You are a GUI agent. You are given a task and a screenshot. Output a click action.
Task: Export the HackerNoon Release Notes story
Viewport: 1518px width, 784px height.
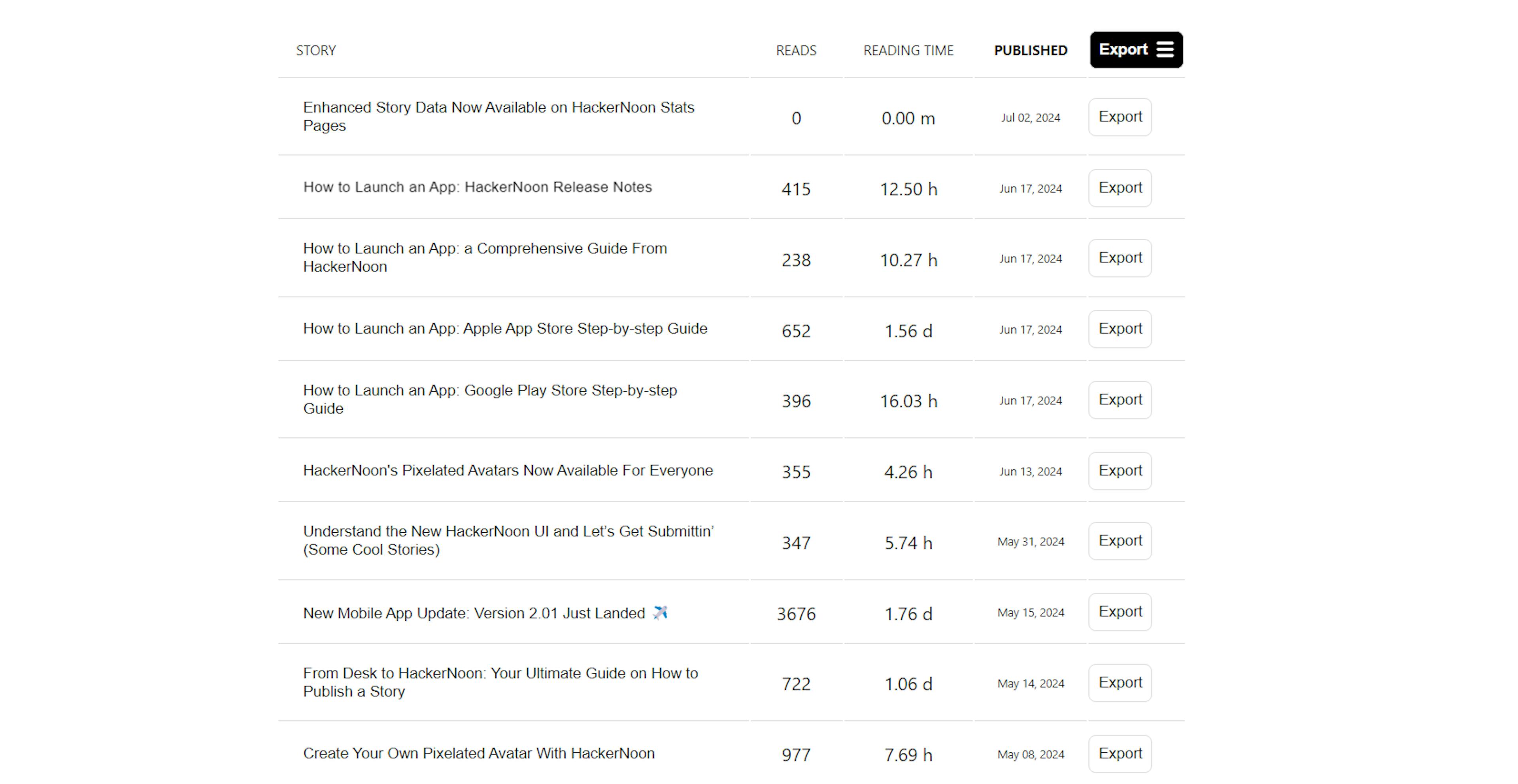(1120, 188)
